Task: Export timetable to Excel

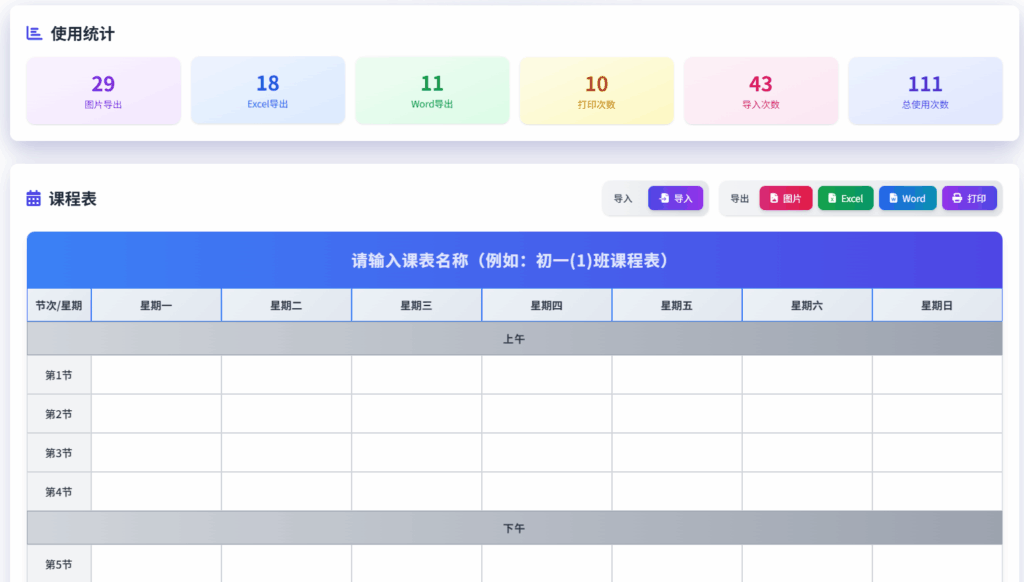Action: coord(845,198)
